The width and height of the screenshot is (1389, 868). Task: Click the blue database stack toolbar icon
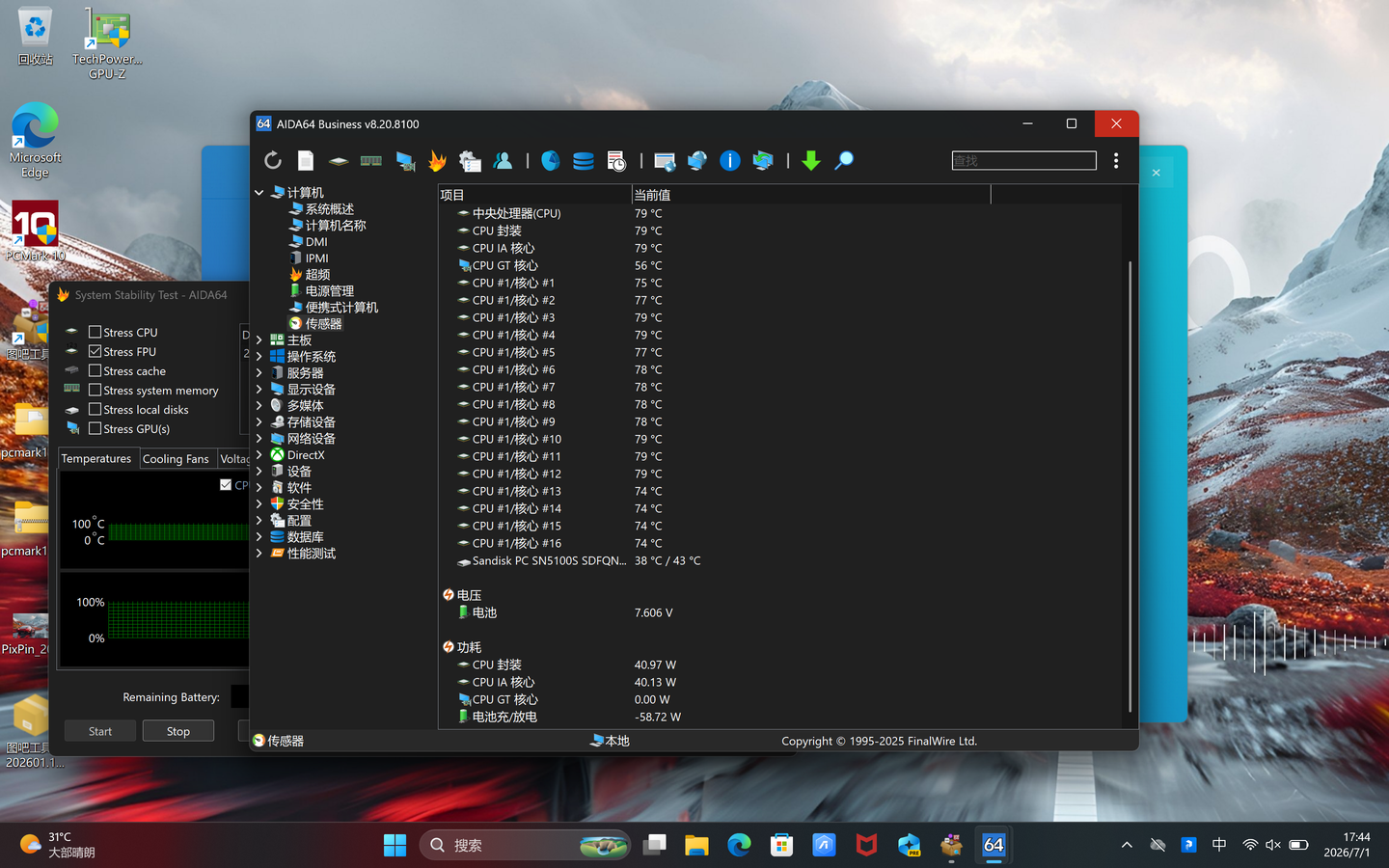(584, 161)
